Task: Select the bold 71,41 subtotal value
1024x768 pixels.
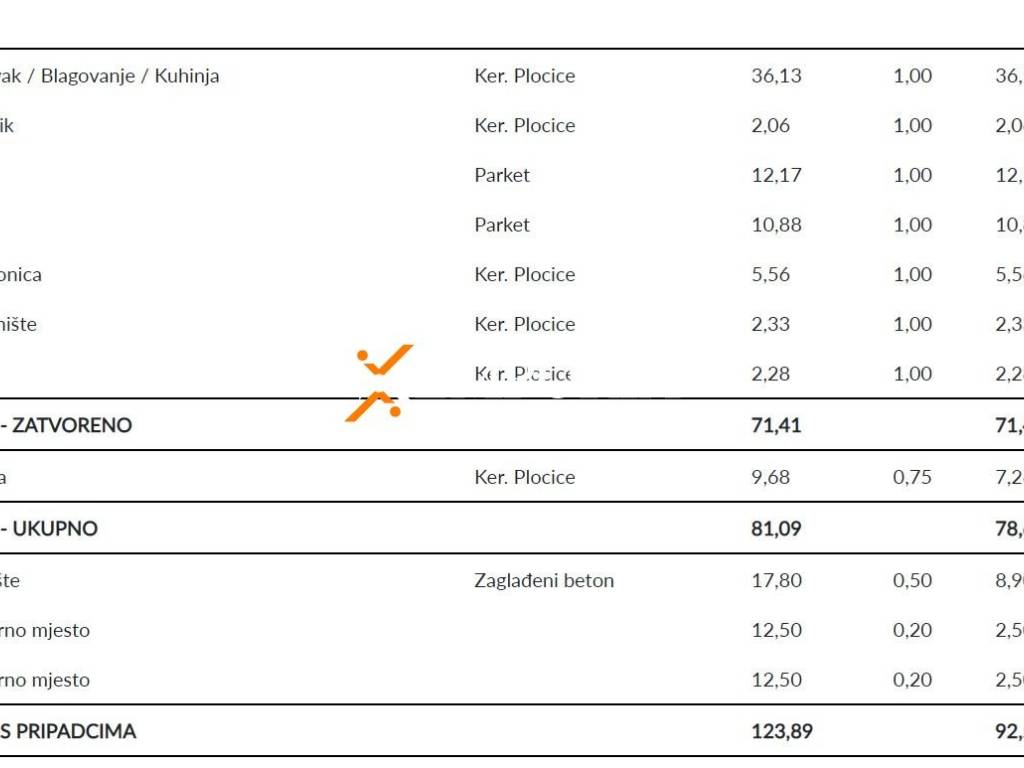Action: [776, 425]
